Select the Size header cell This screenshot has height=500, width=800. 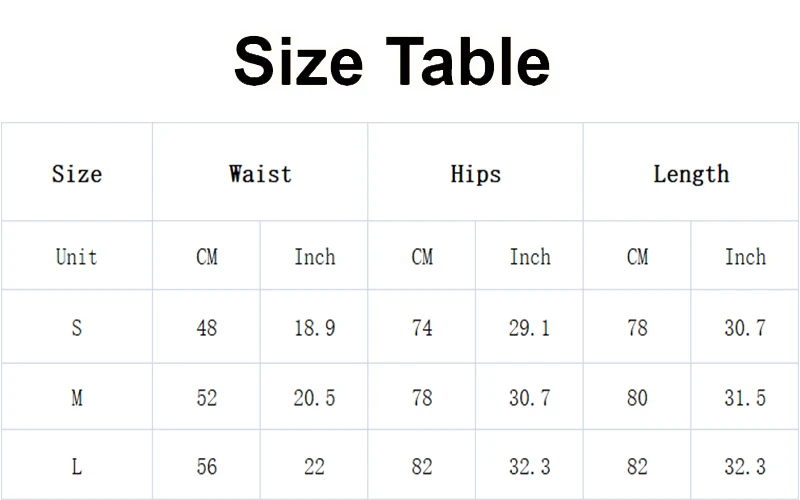pos(77,172)
